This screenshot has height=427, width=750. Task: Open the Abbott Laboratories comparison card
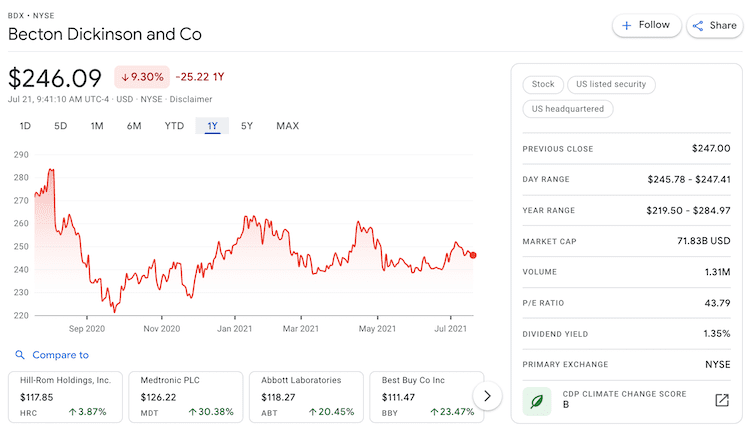coord(307,396)
